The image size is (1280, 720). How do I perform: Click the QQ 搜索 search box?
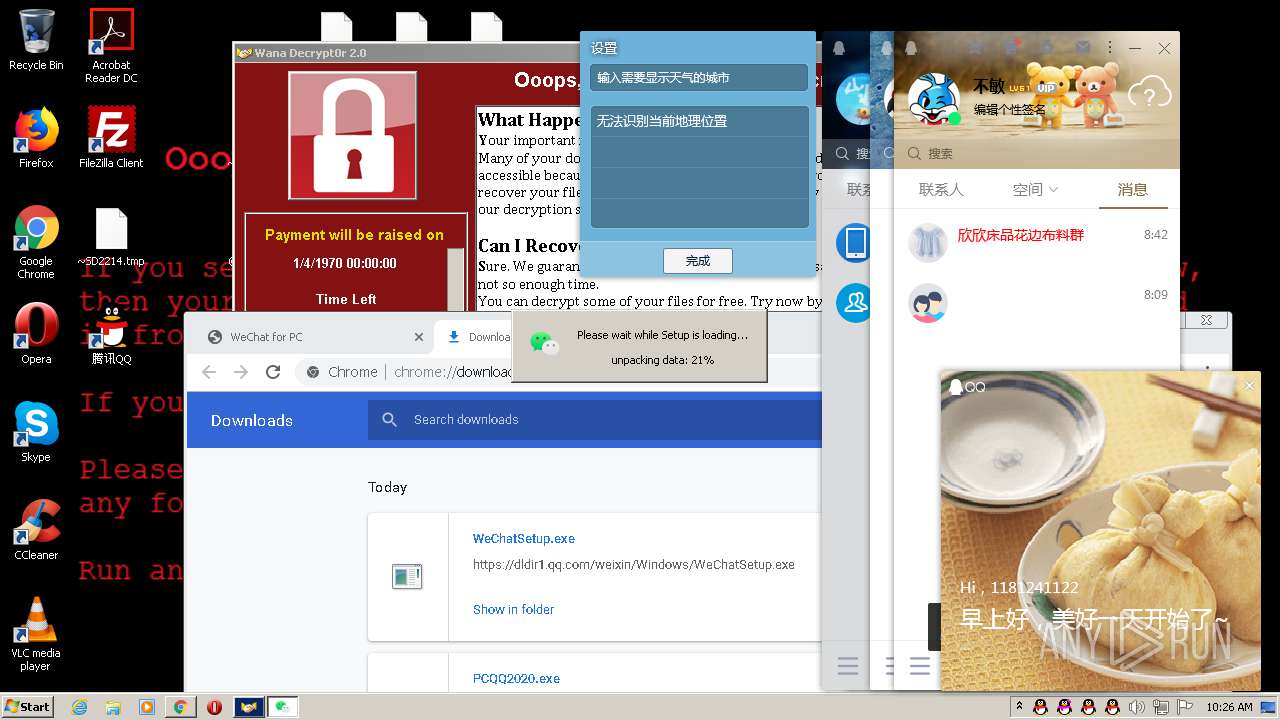1037,153
